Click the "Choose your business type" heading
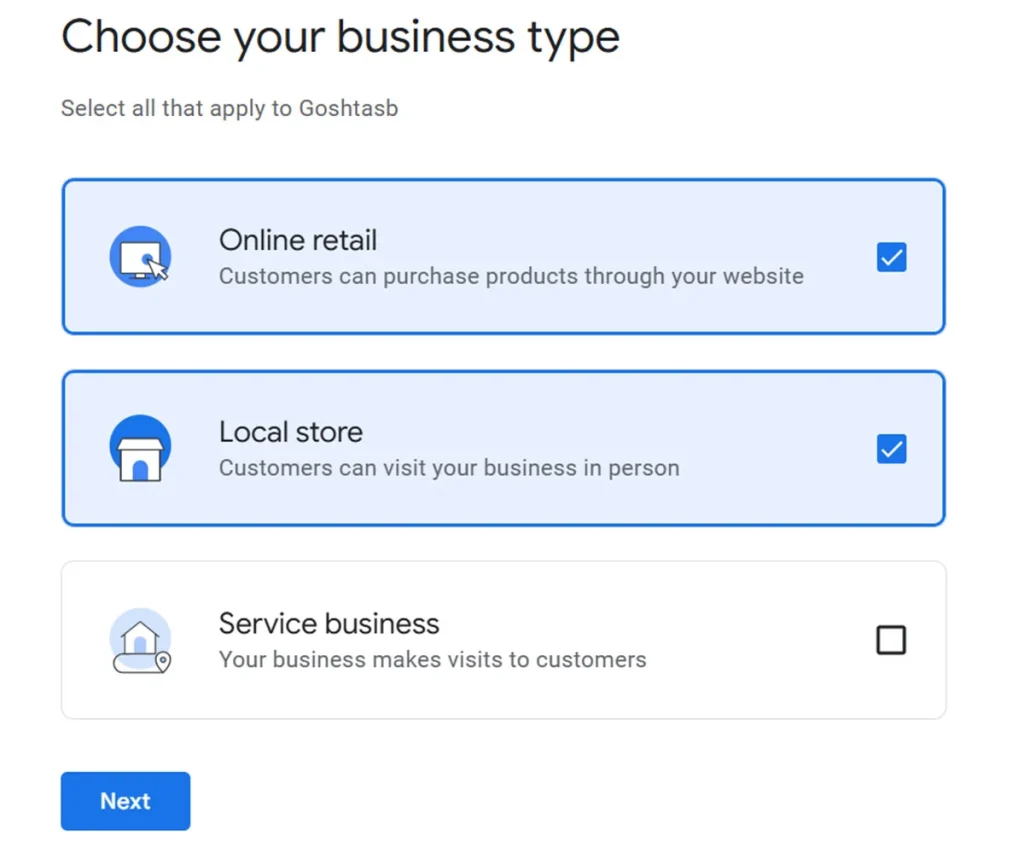1024x853 pixels. coord(340,38)
